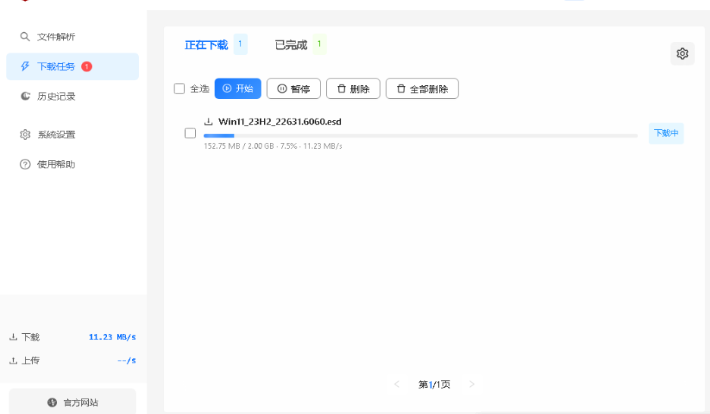Open 使用帮助 help page
This screenshot has height=414, width=710.
click(x=56, y=164)
